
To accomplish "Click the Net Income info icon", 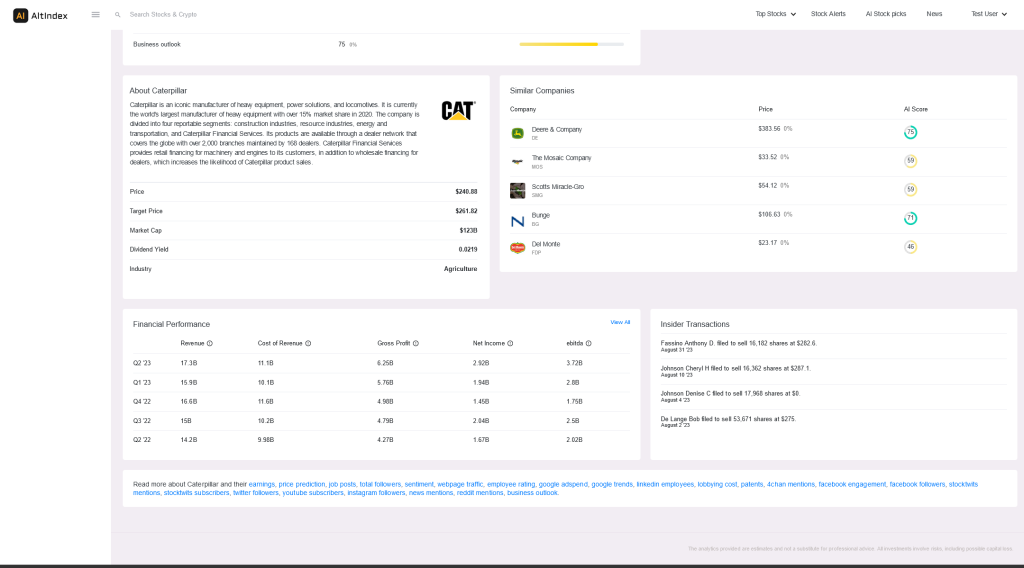I will [x=510, y=343].
